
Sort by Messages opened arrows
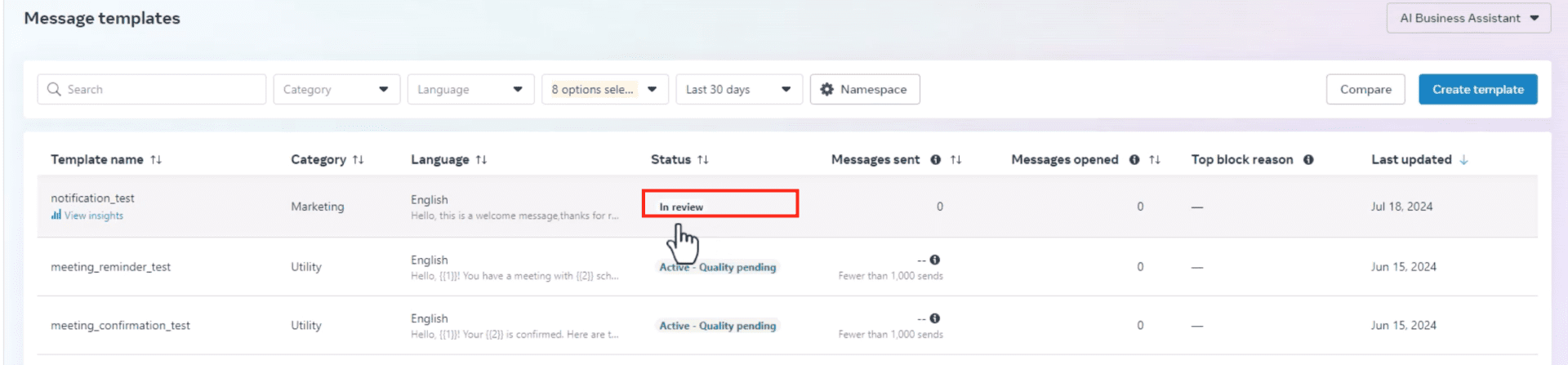tap(1154, 160)
